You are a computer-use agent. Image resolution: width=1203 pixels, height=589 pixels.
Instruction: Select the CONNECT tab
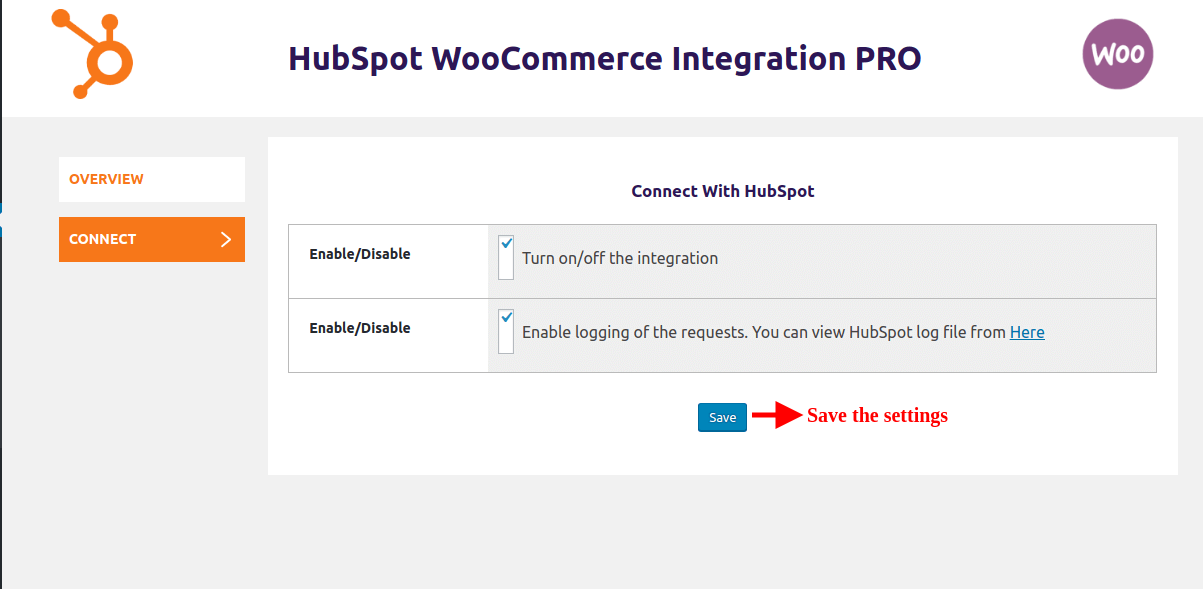(140, 240)
